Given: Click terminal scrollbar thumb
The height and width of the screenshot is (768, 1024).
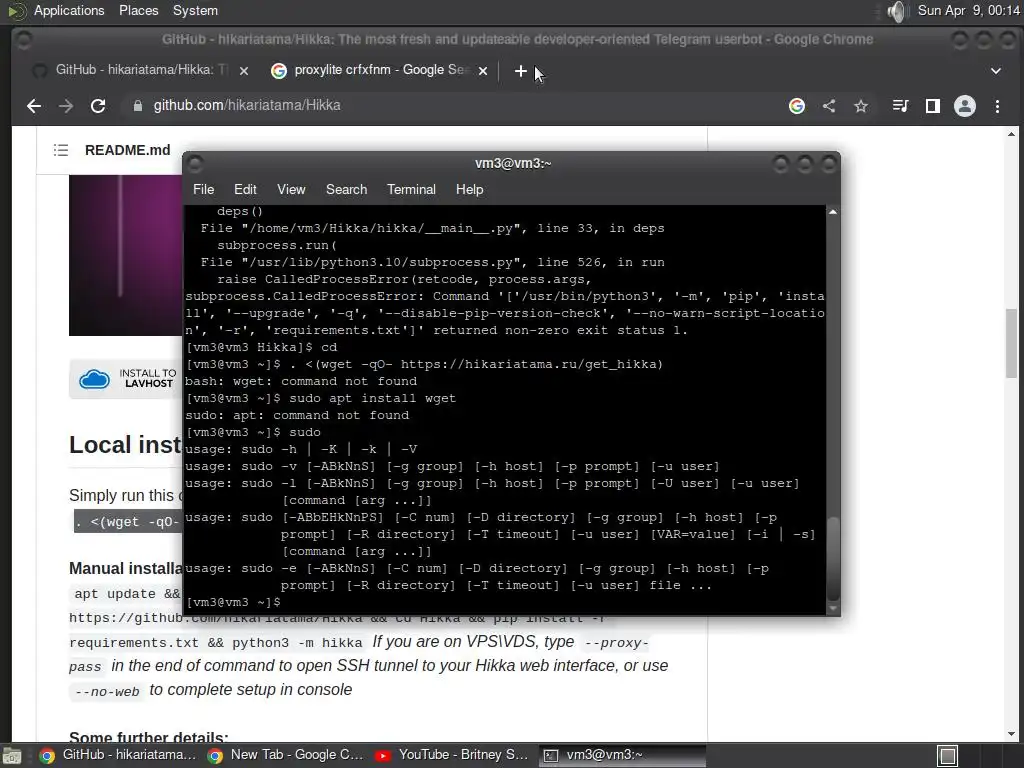Looking at the screenshot, I should click(833, 559).
